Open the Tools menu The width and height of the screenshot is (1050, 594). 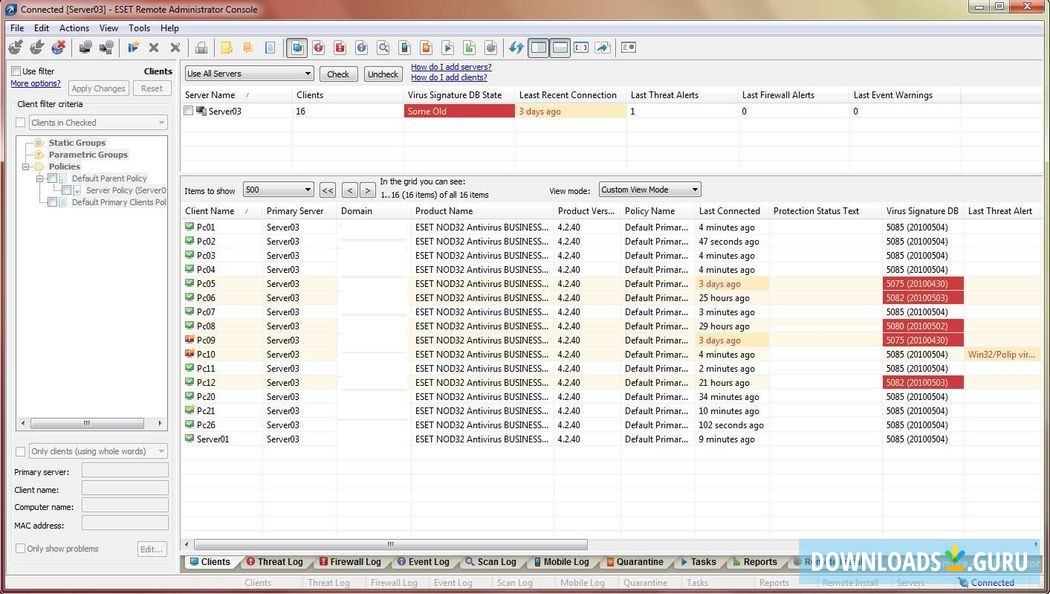pos(139,28)
